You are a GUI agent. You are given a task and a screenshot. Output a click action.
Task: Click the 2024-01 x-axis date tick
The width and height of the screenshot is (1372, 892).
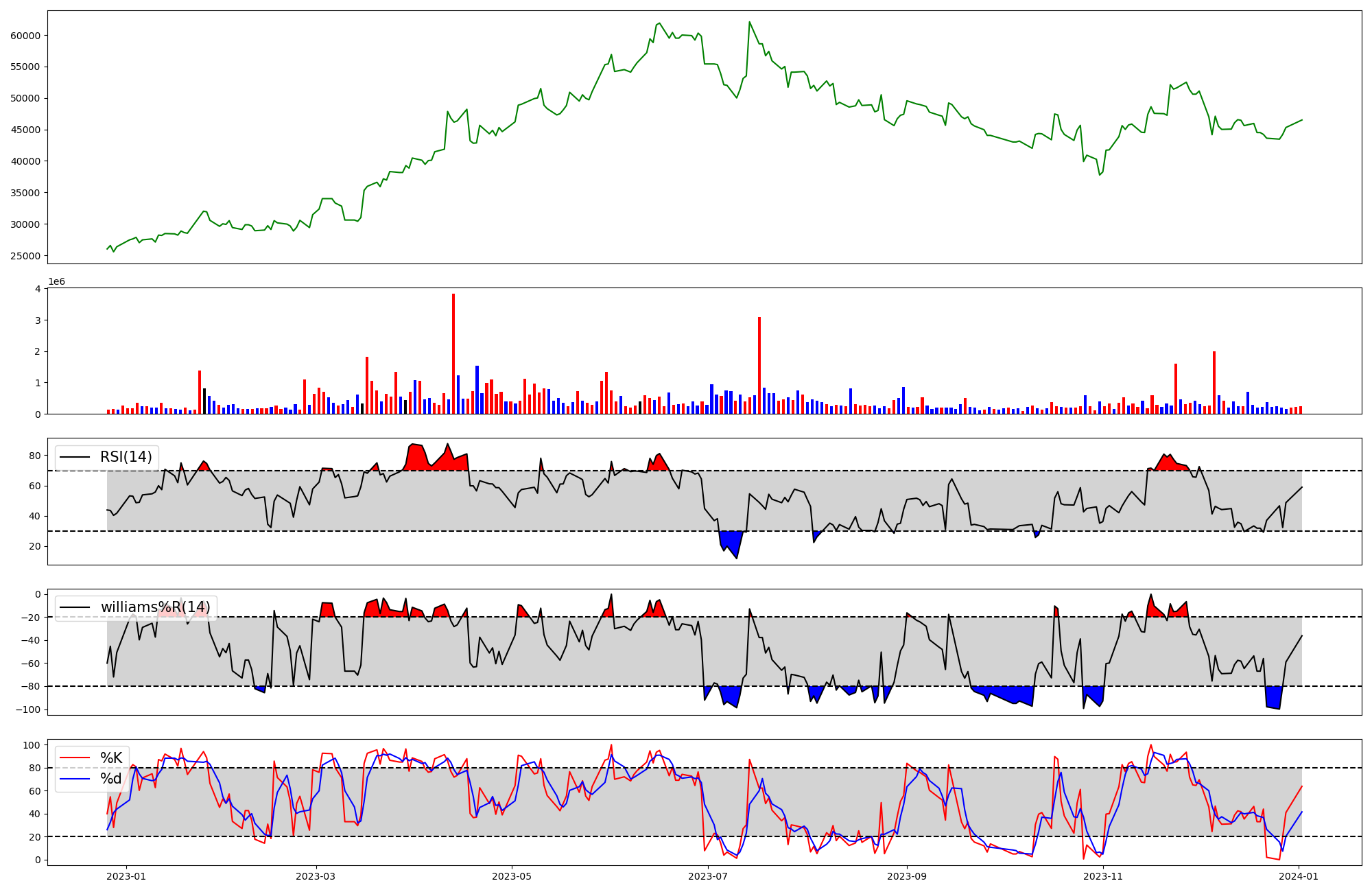1299,876
